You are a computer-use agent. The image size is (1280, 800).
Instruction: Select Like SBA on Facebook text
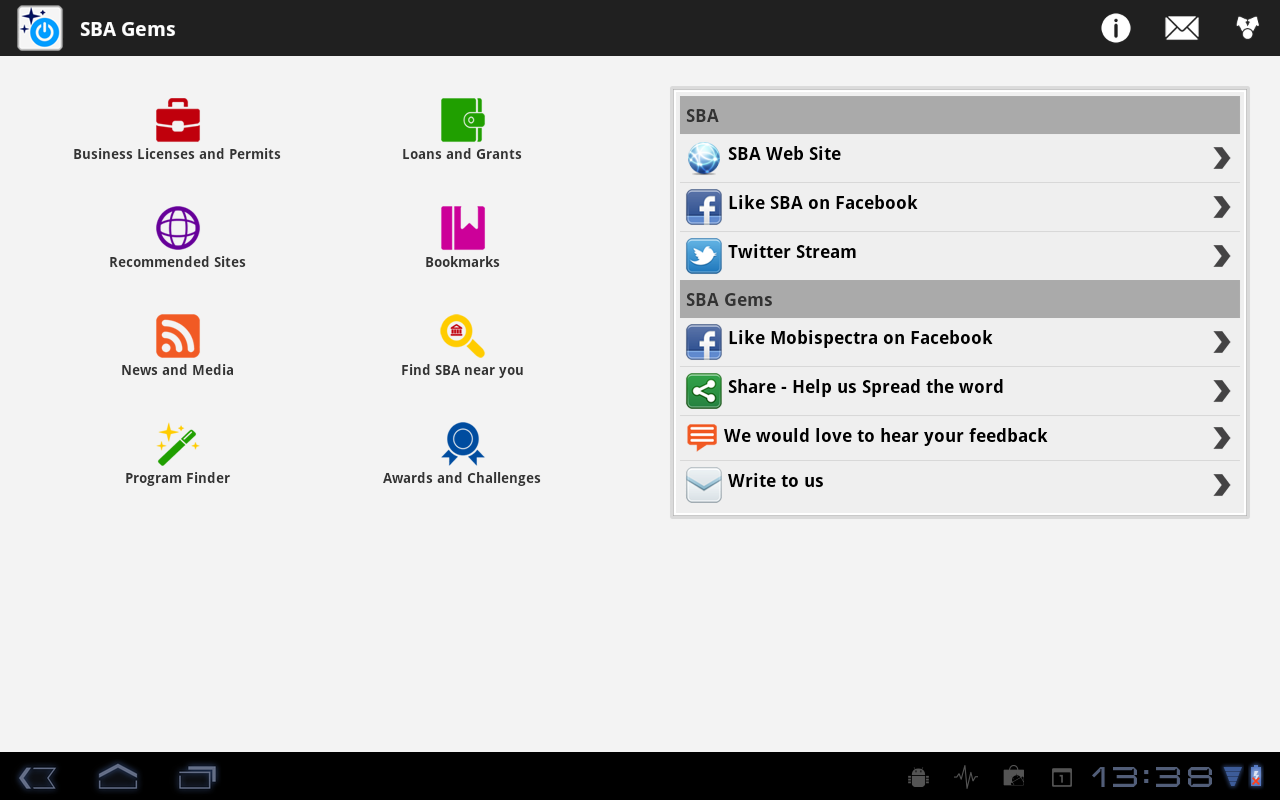tap(822, 203)
